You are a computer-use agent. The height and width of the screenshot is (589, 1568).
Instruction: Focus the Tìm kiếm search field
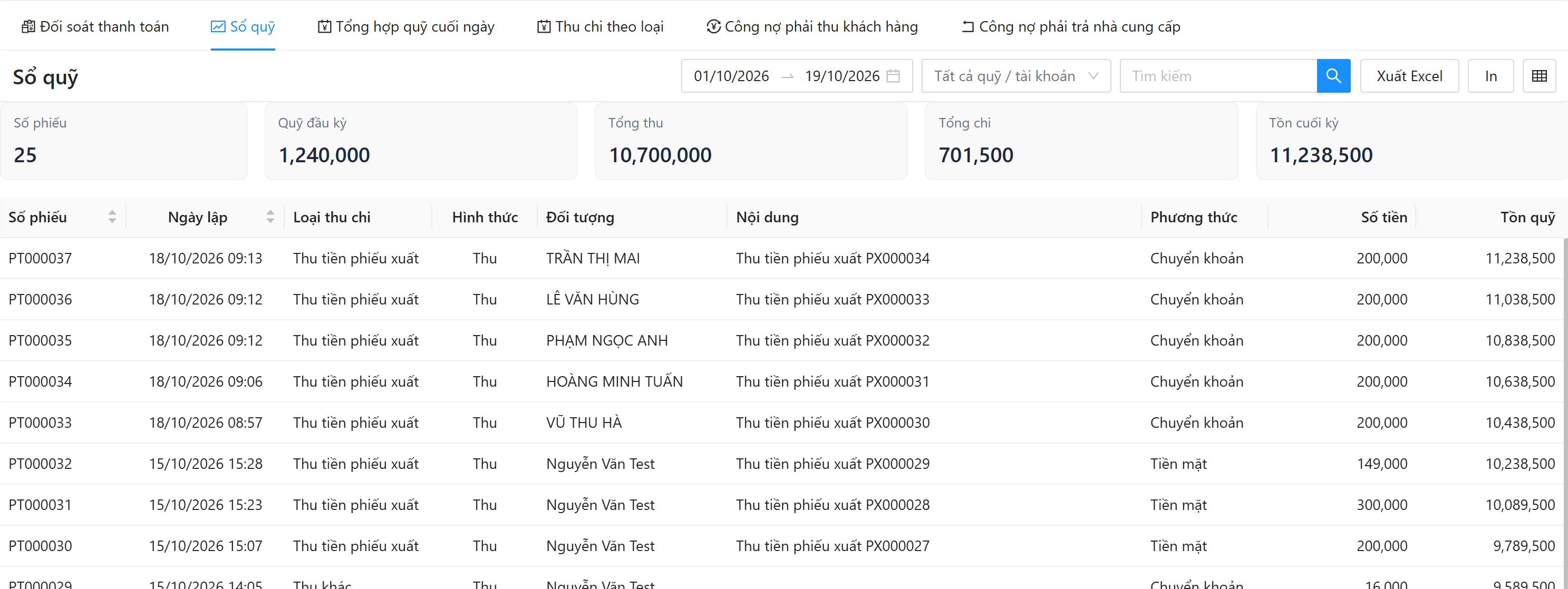pos(1218,76)
